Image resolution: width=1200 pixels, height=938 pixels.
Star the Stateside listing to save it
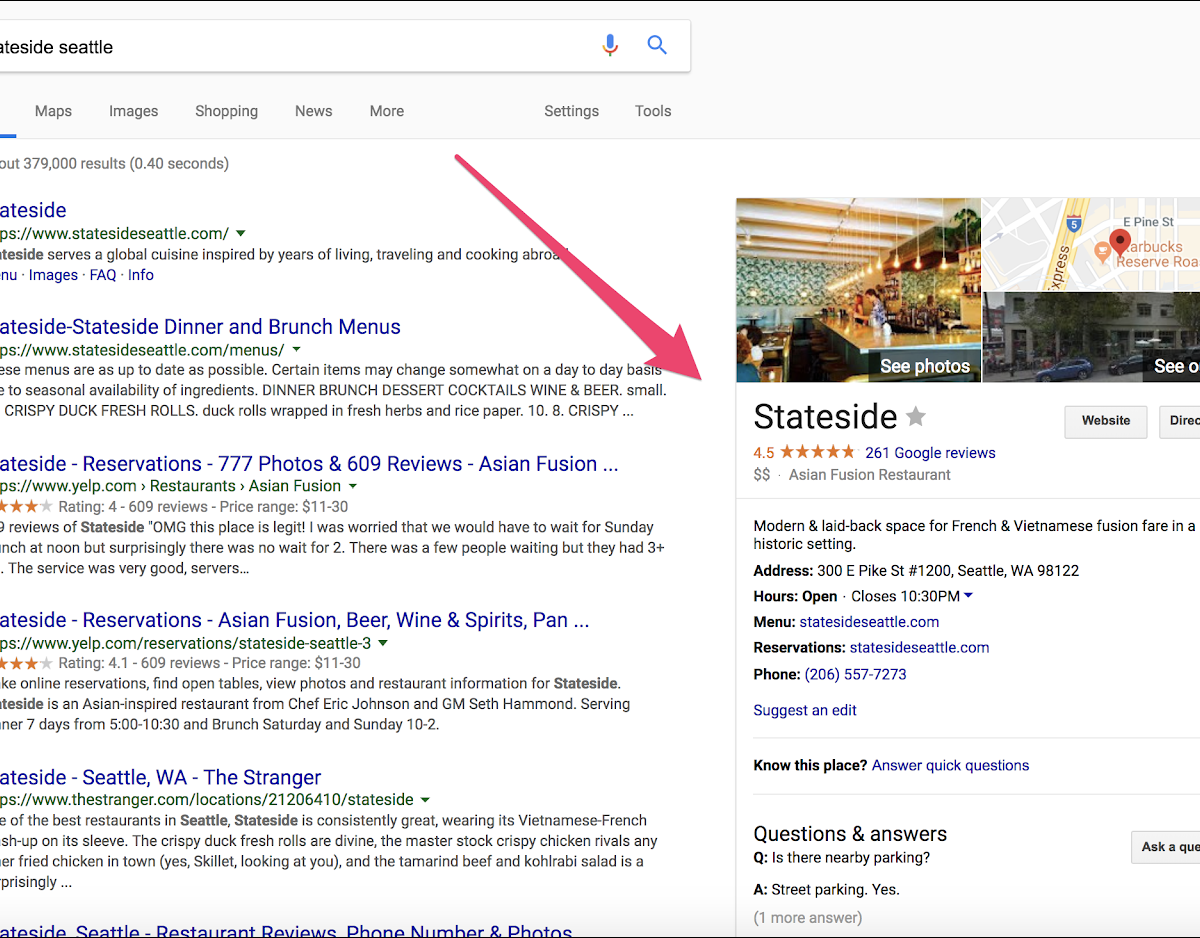(916, 417)
